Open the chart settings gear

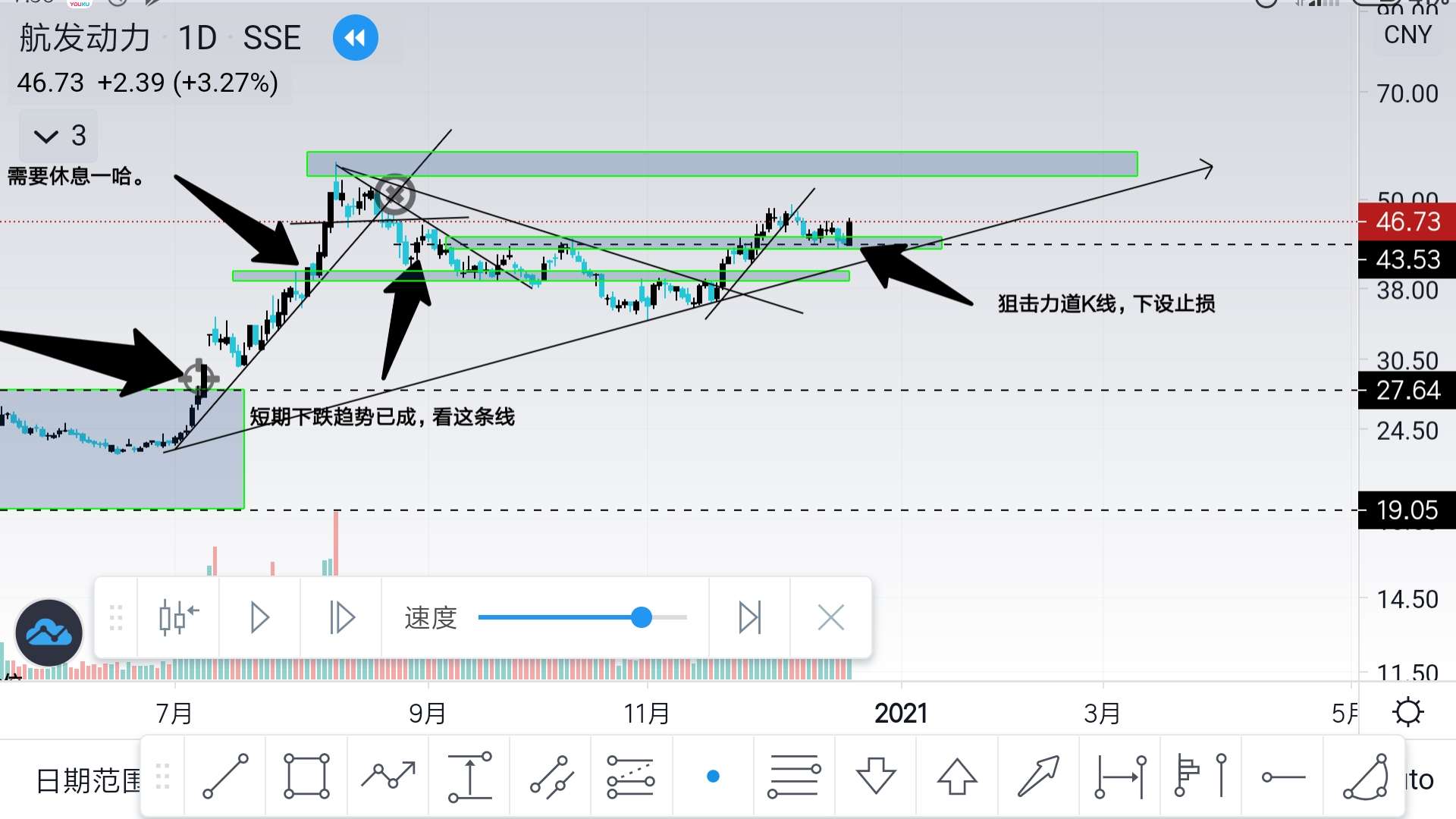[x=1408, y=713]
